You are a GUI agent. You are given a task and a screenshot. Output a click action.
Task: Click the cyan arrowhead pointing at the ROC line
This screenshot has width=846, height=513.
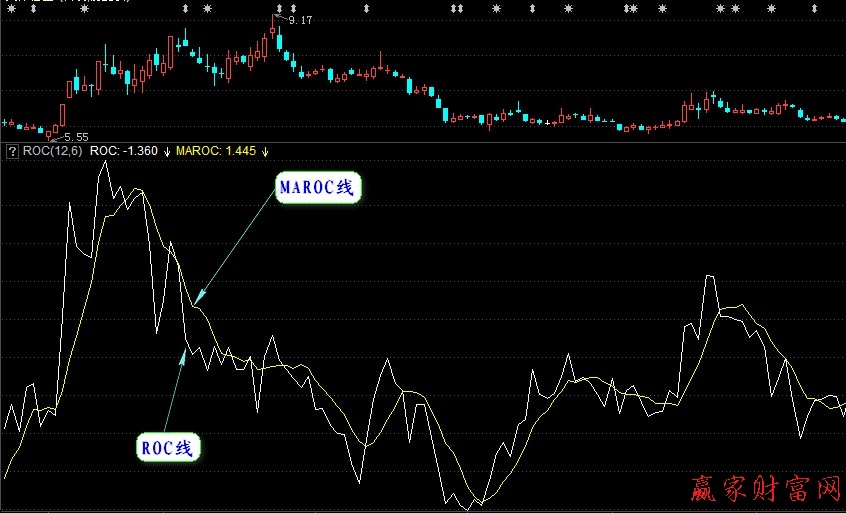tap(183, 346)
